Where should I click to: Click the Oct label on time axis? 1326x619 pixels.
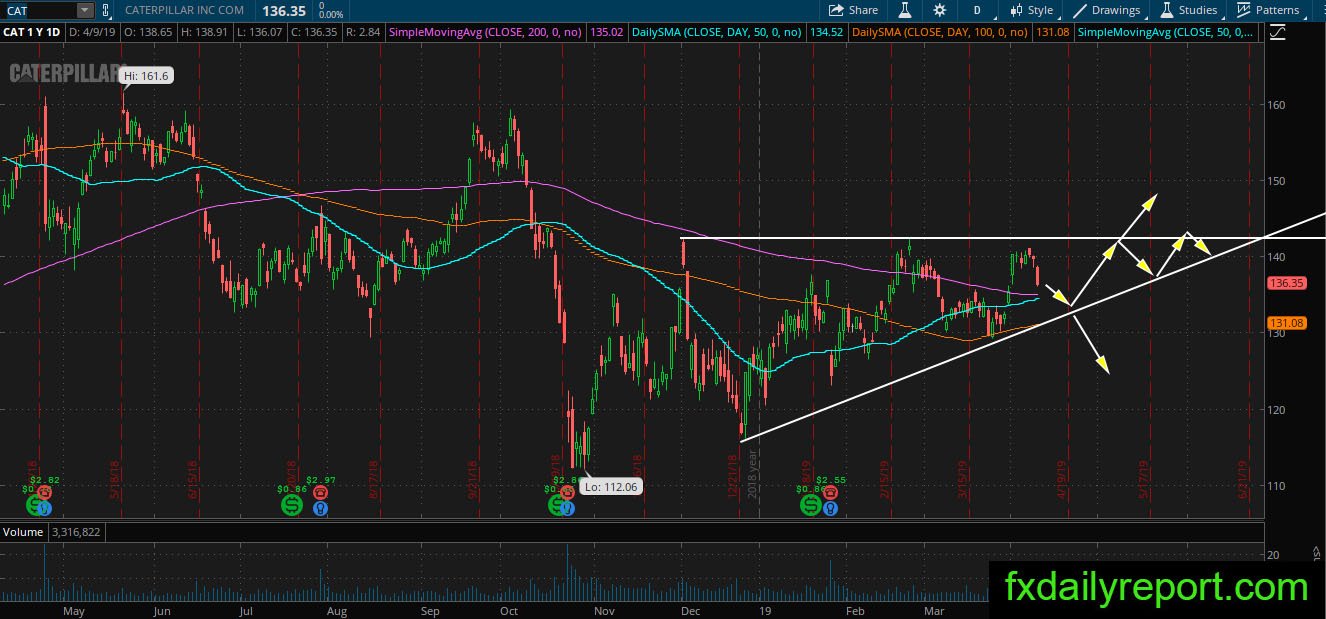coord(508,610)
